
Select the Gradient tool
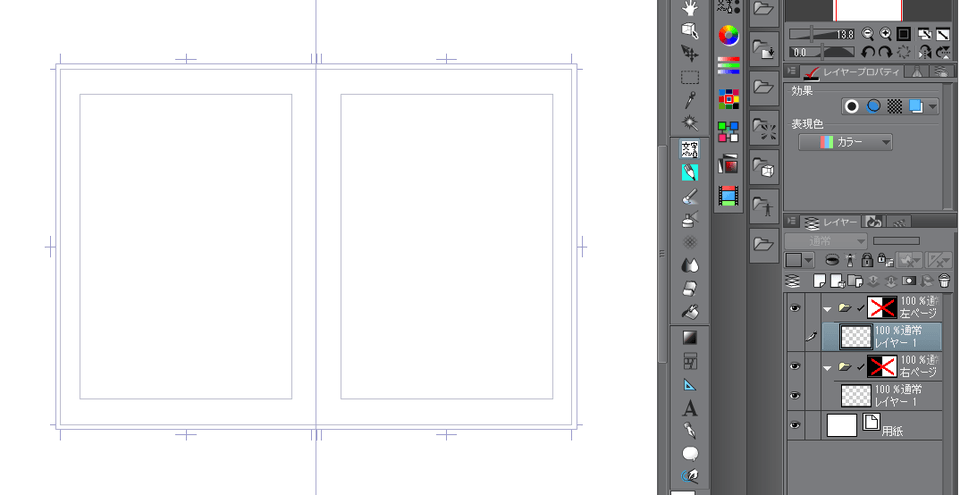690,337
